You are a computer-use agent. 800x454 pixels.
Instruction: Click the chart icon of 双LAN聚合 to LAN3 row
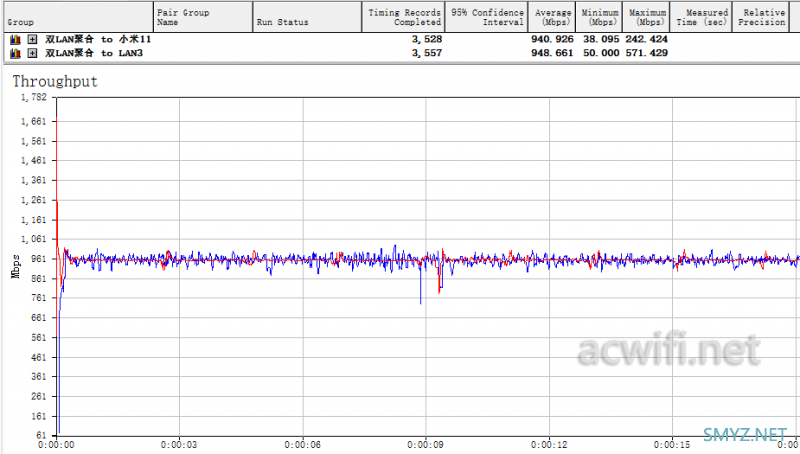15,53
